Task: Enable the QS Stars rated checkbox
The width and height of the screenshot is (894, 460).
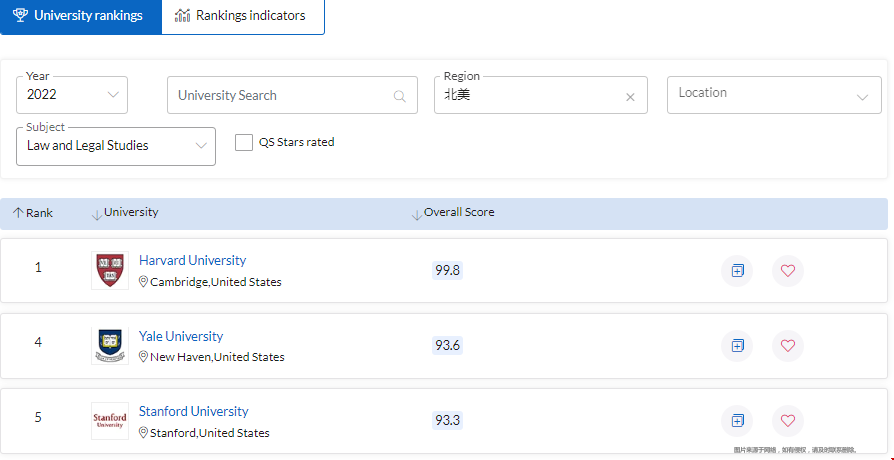Action: coord(244,143)
